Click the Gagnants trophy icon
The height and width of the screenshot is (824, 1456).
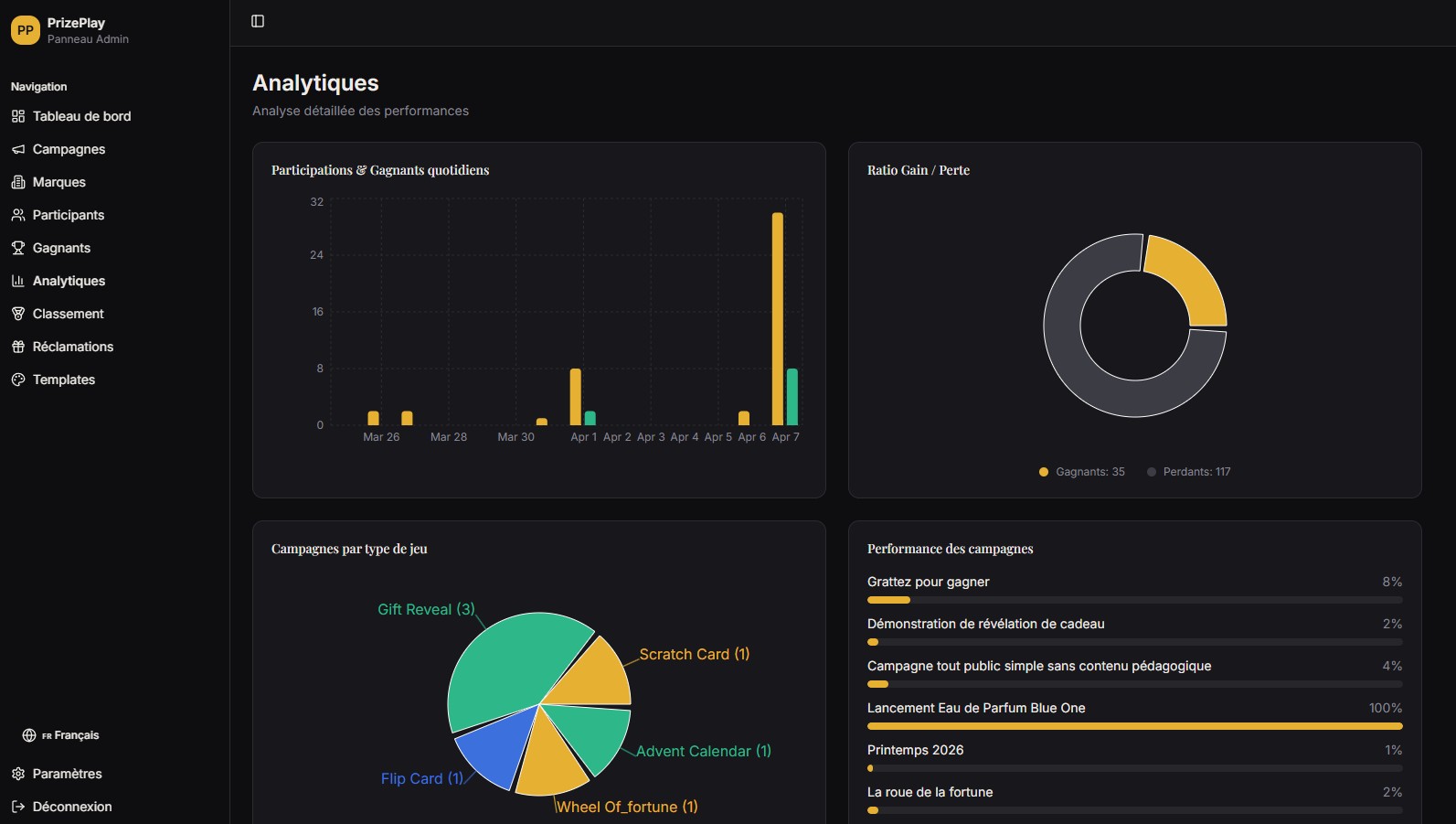coord(18,248)
